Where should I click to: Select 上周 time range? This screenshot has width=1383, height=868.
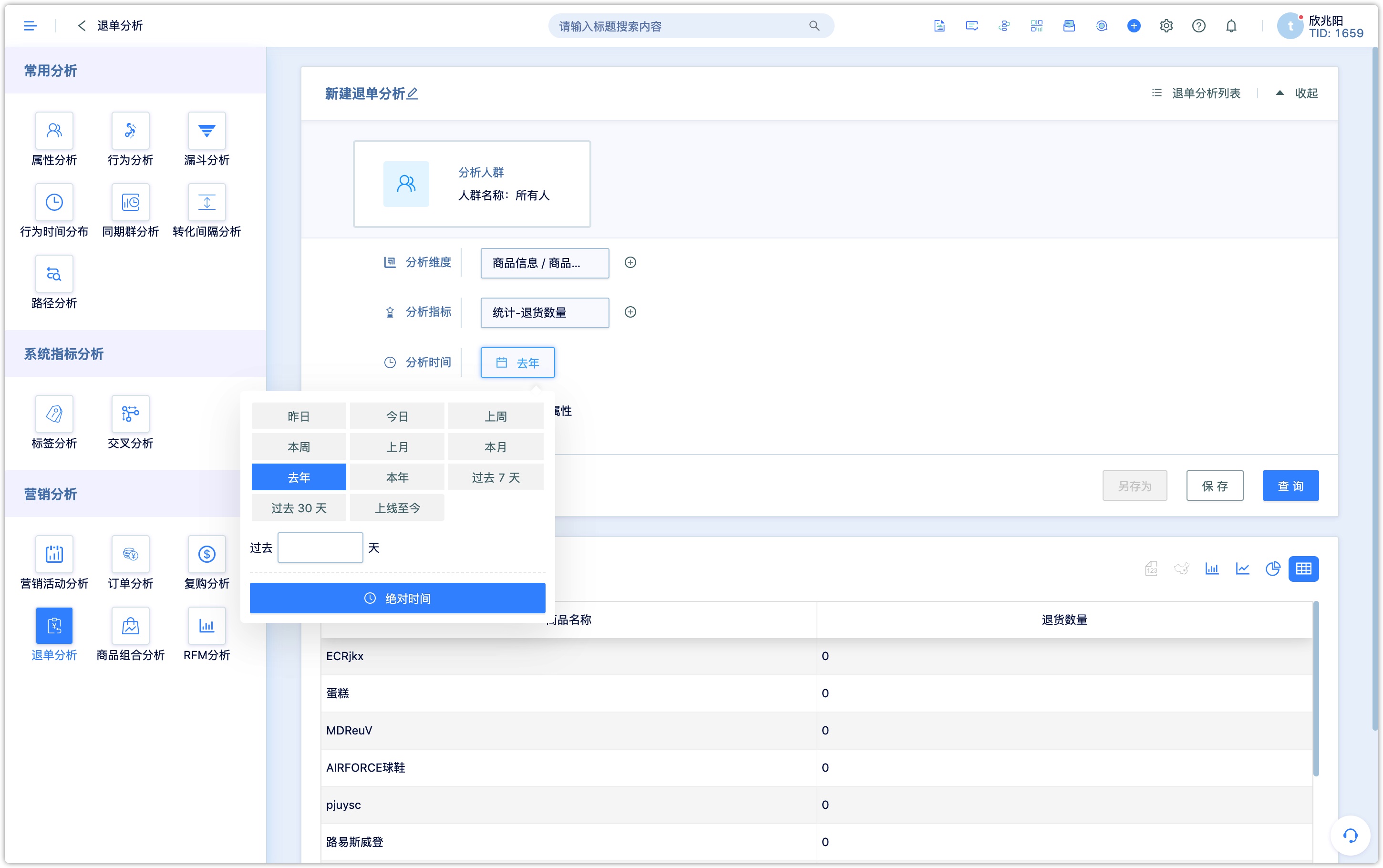pos(495,416)
